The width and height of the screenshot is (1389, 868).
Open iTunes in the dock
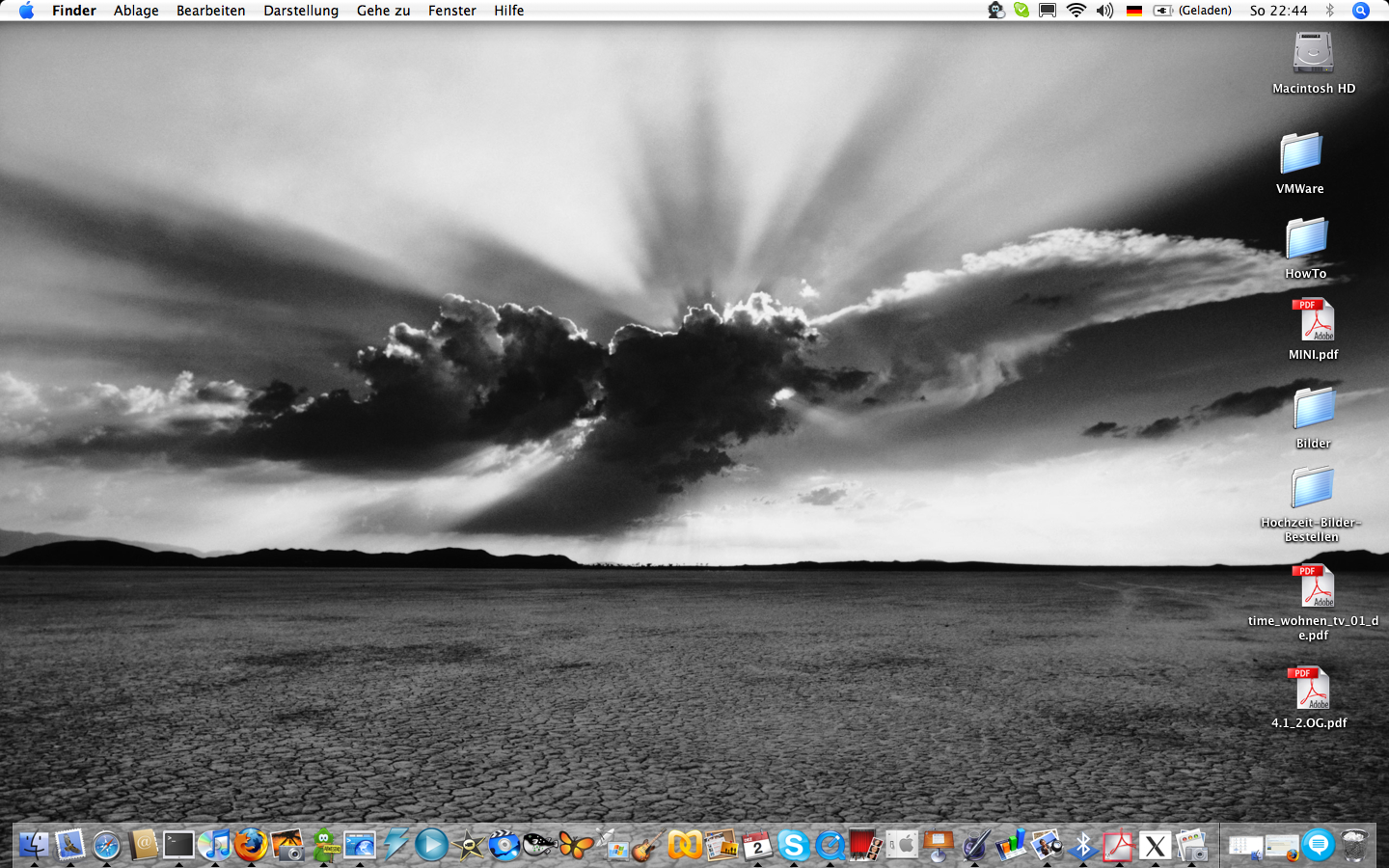(x=214, y=846)
